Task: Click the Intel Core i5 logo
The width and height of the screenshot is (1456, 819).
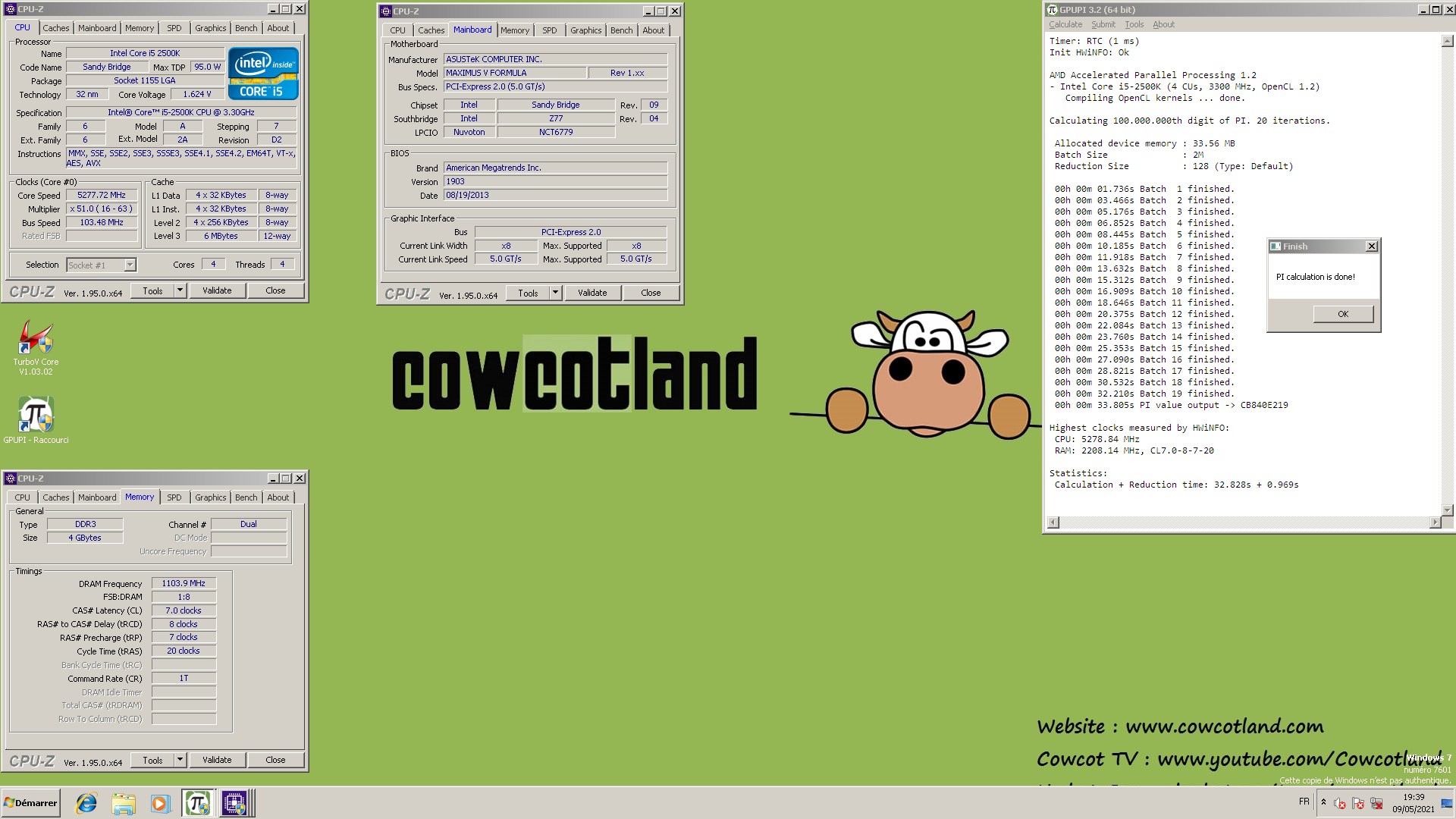Action: click(263, 74)
